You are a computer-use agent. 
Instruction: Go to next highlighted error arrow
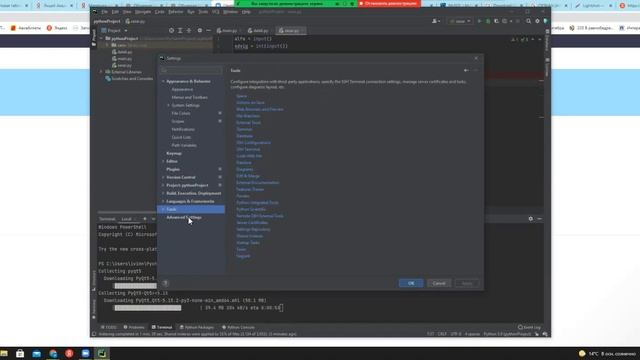coord(539,40)
